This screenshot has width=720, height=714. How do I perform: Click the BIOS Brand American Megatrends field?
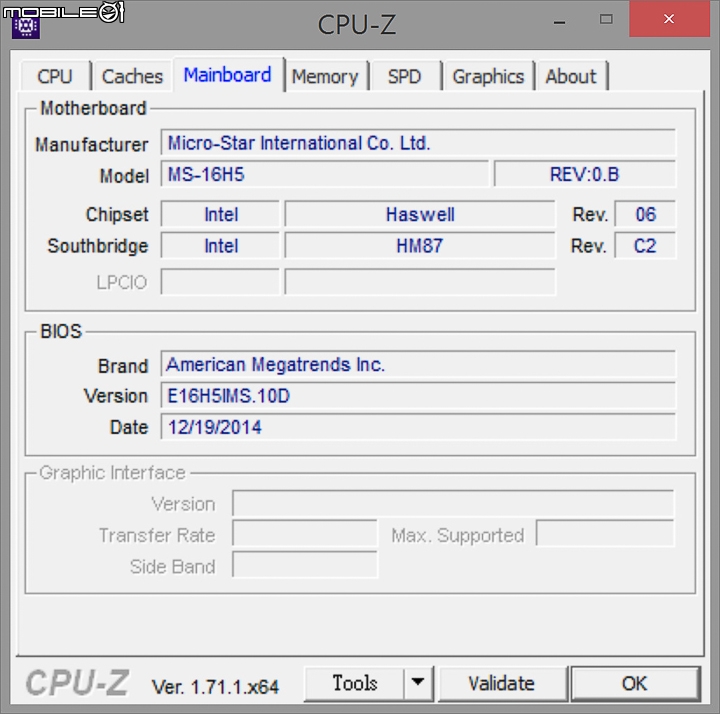[x=418, y=365]
